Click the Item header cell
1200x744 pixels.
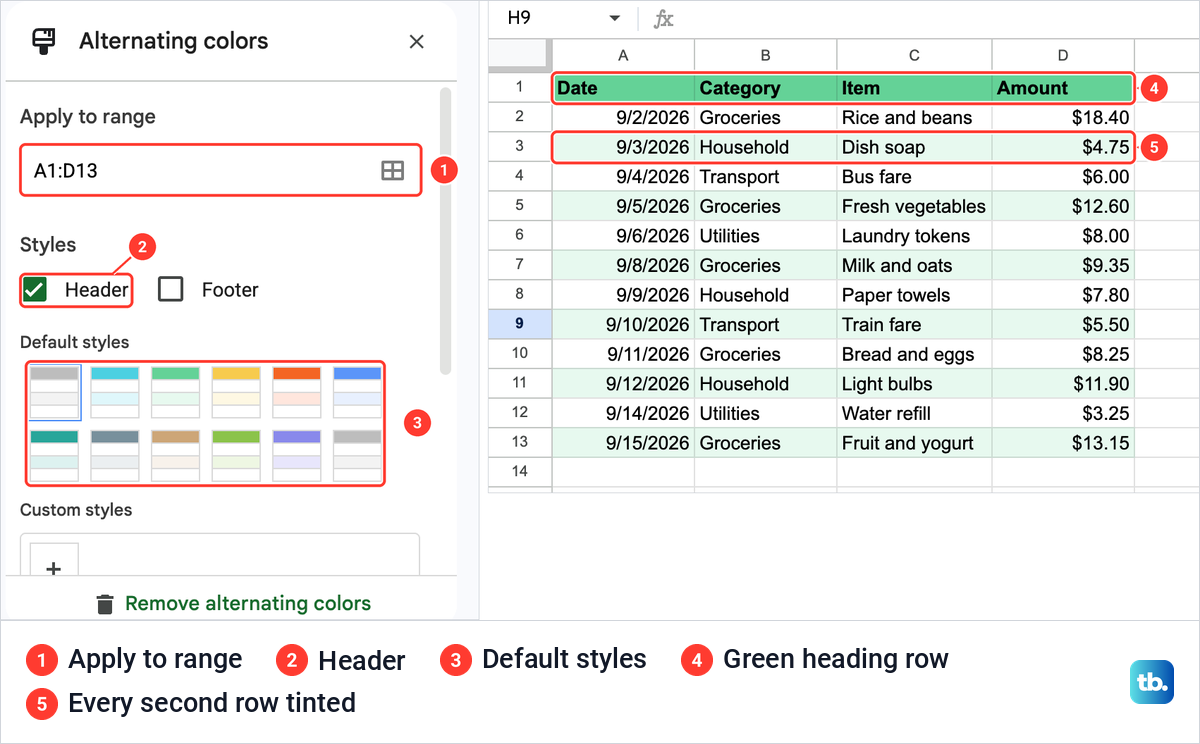[x=914, y=88]
